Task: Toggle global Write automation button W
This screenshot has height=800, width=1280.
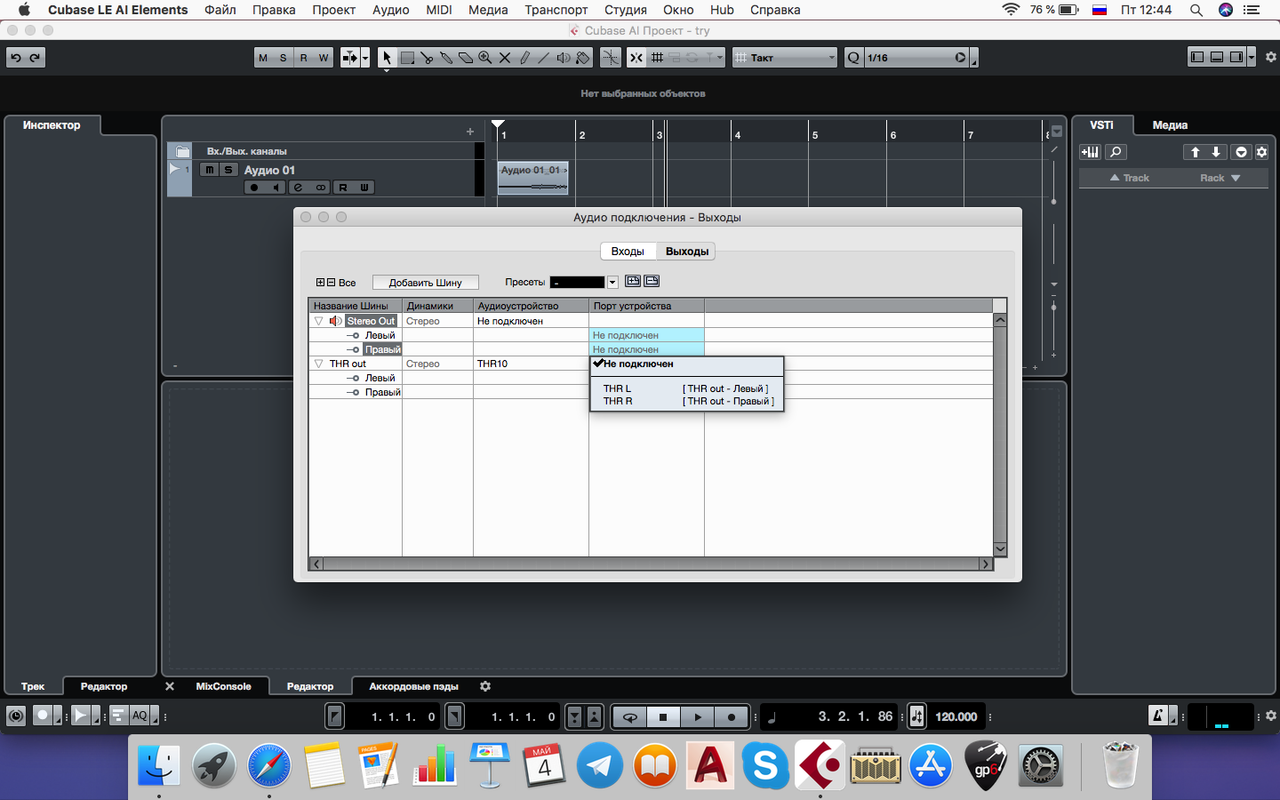Action: [x=323, y=58]
